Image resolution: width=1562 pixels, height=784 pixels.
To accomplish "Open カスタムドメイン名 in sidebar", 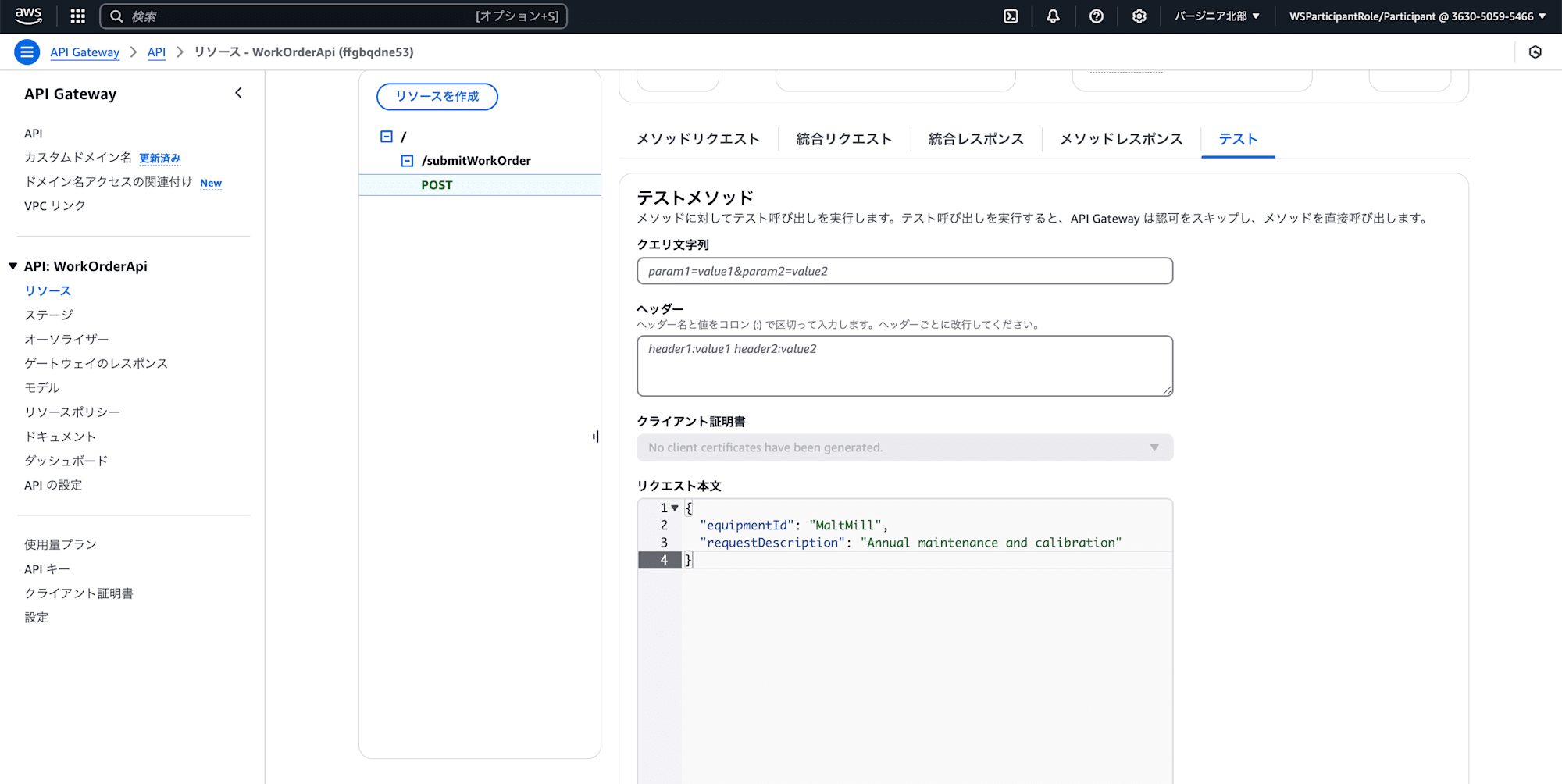I will click(78, 158).
